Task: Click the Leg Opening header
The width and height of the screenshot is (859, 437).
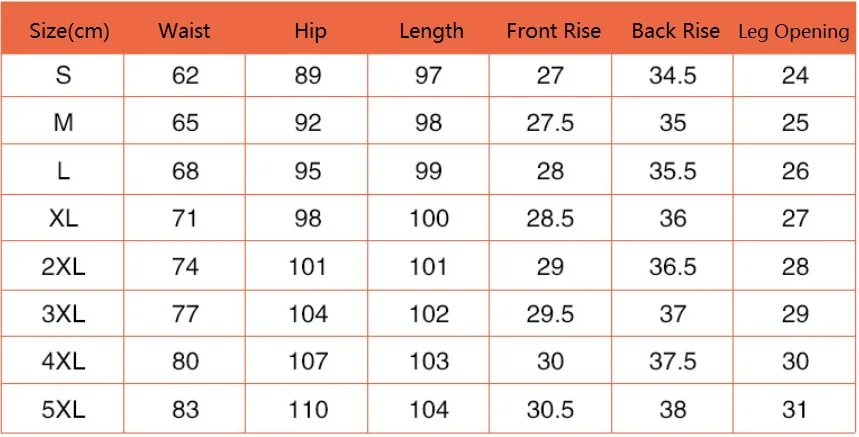Action: coord(794,32)
